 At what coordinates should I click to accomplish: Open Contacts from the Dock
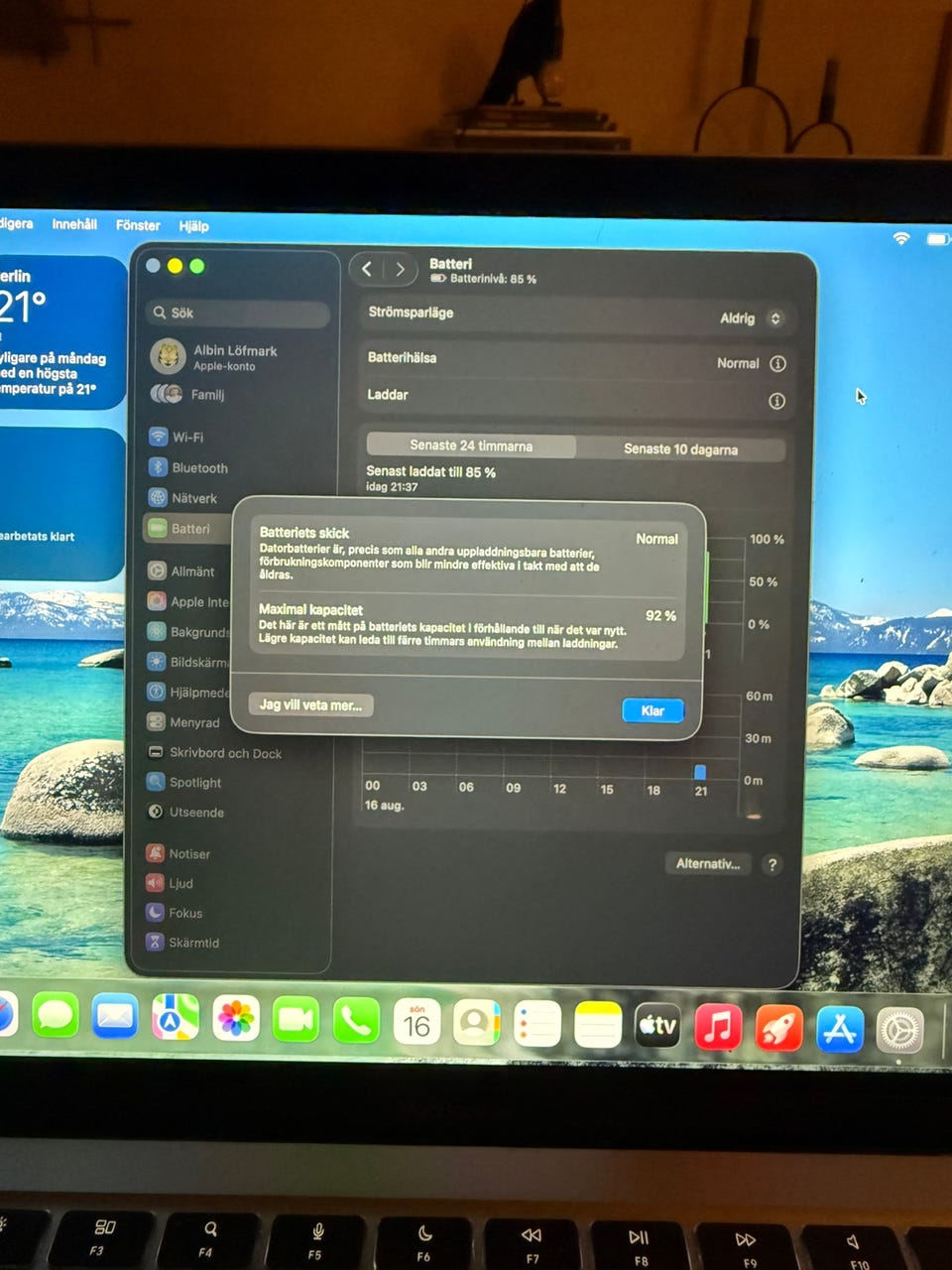pyautogui.click(x=477, y=1023)
